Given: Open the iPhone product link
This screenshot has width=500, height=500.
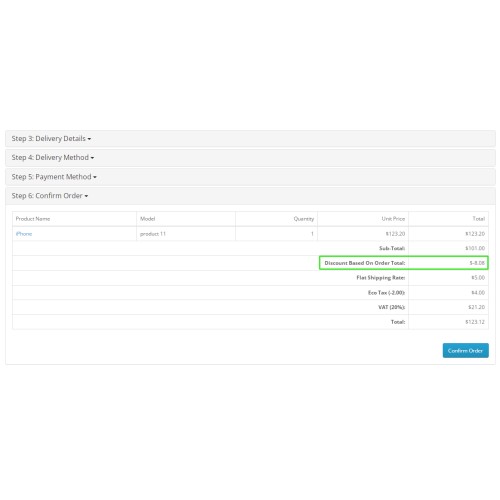Looking at the screenshot, I should [24, 234].
